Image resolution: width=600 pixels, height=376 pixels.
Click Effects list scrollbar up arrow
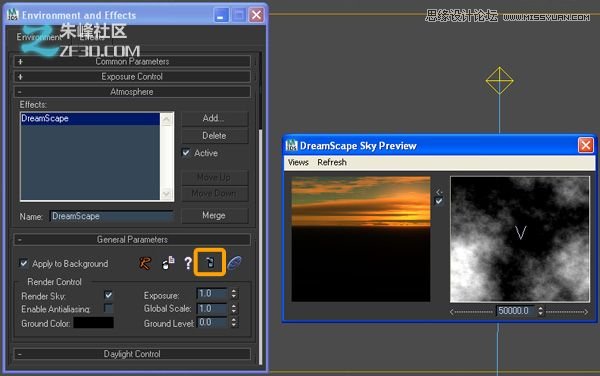[x=166, y=119]
